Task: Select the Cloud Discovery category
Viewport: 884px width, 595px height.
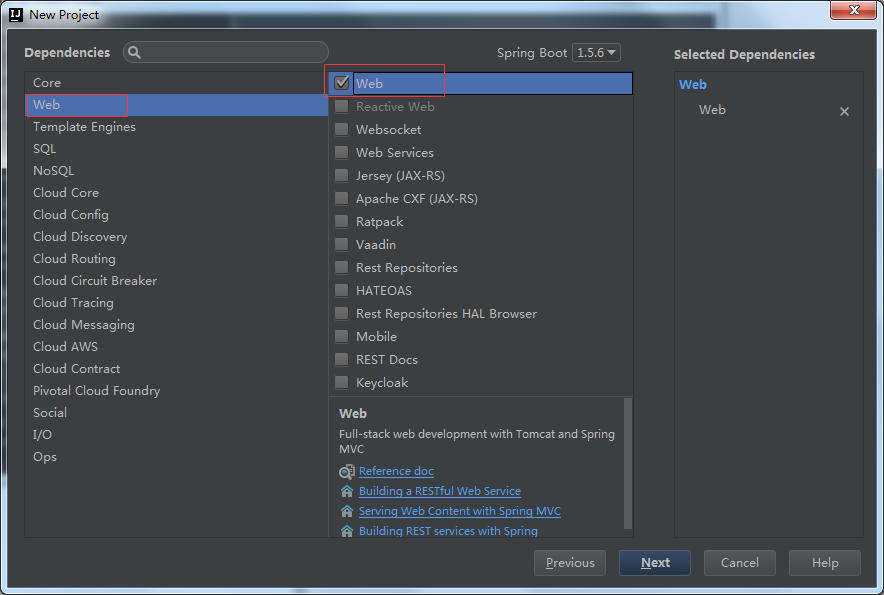Action: (176, 237)
